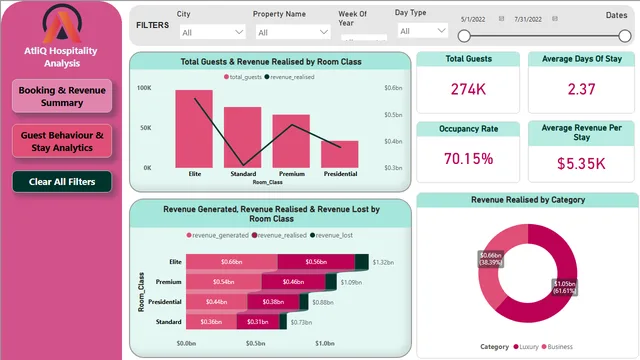Click total_guests legend marker
This screenshot has width=640, height=360.
[226, 77]
